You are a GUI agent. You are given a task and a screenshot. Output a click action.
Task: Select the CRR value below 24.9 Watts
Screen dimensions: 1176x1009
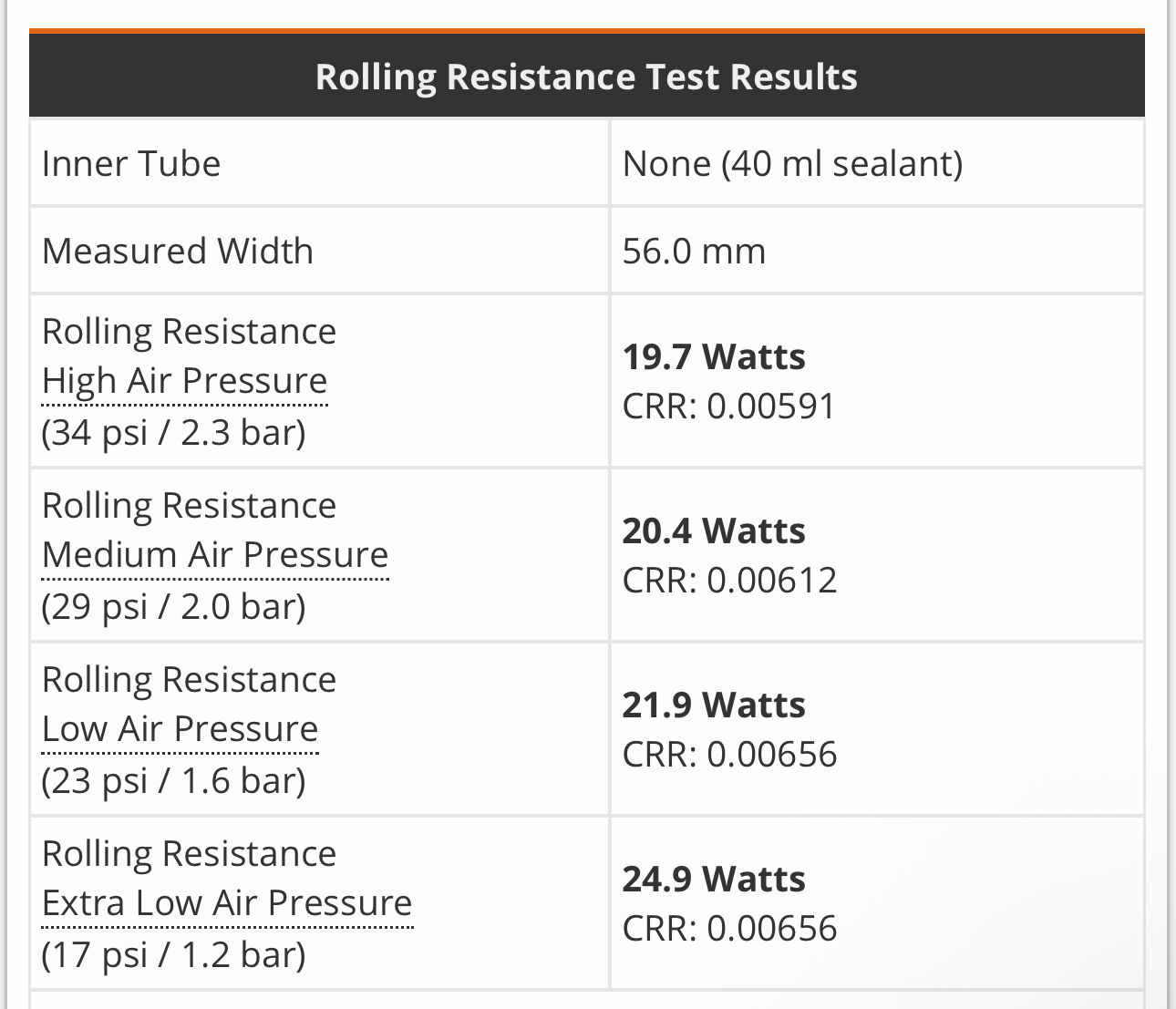click(729, 929)
